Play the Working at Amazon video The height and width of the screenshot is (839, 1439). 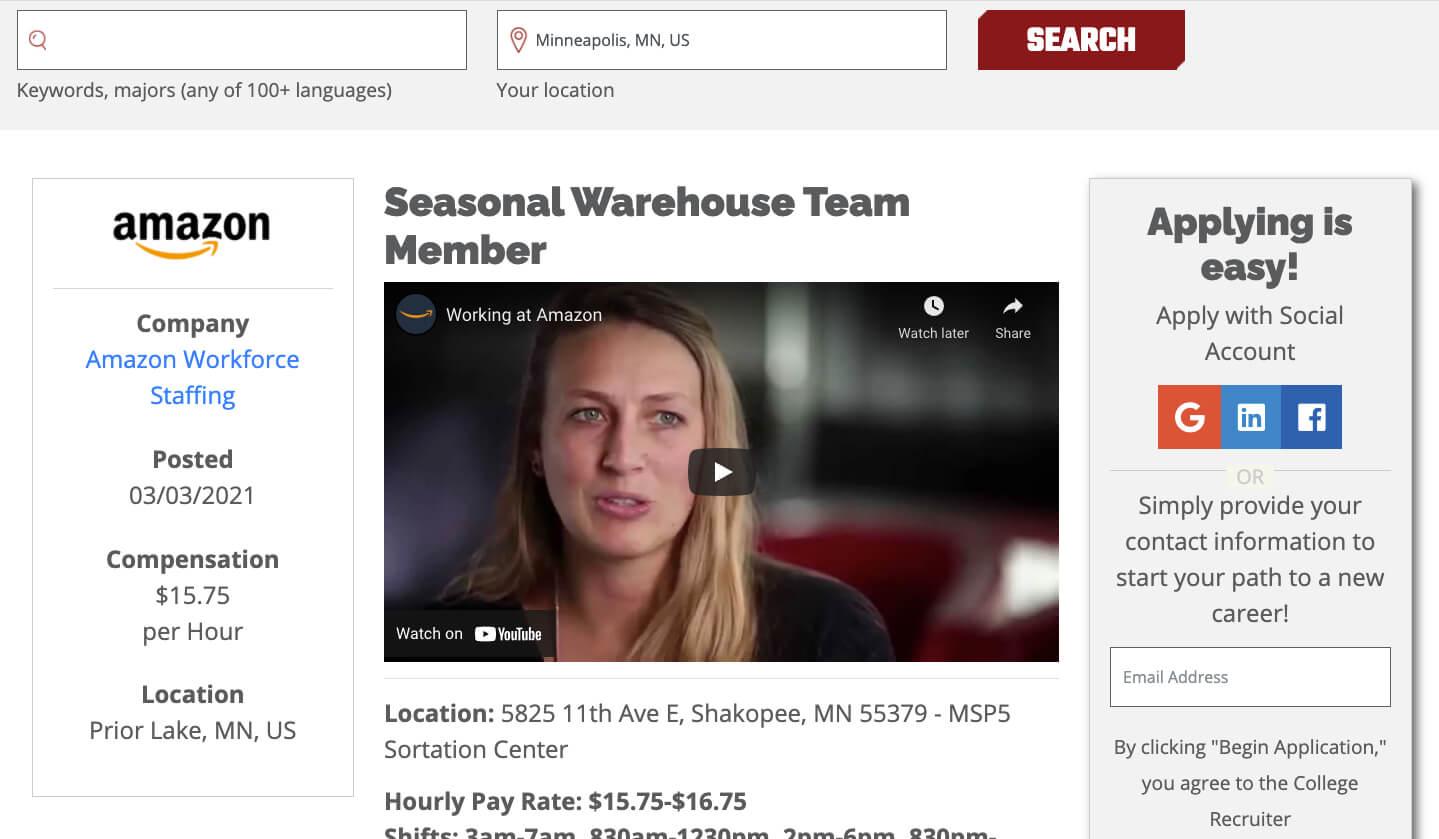coord(722,472)
